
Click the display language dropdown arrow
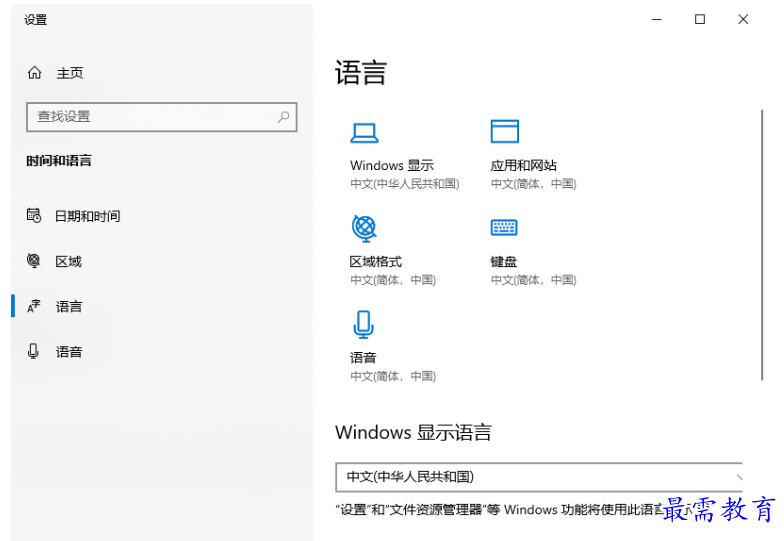[738, 477]
